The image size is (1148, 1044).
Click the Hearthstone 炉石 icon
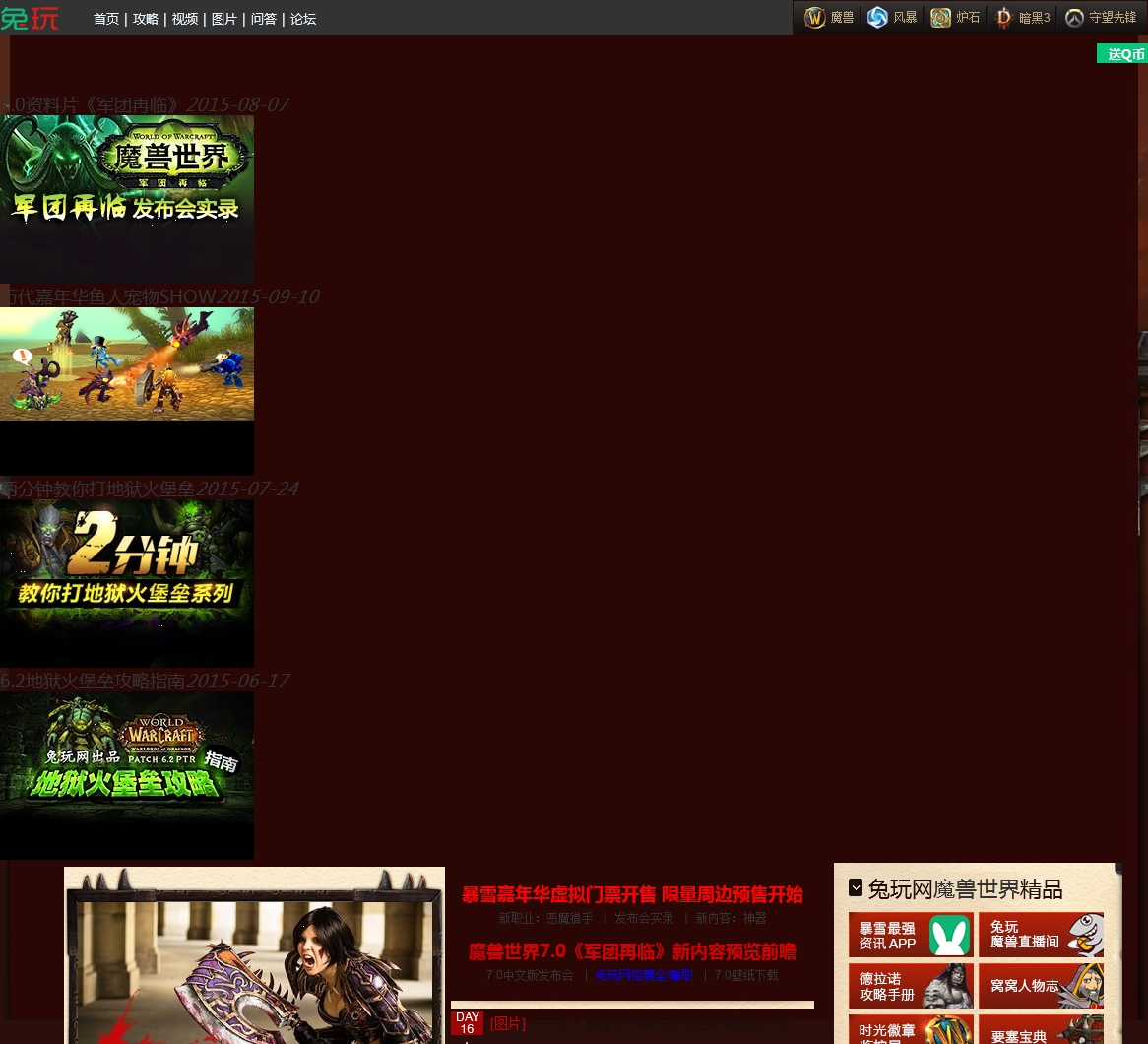click(955, 18)
